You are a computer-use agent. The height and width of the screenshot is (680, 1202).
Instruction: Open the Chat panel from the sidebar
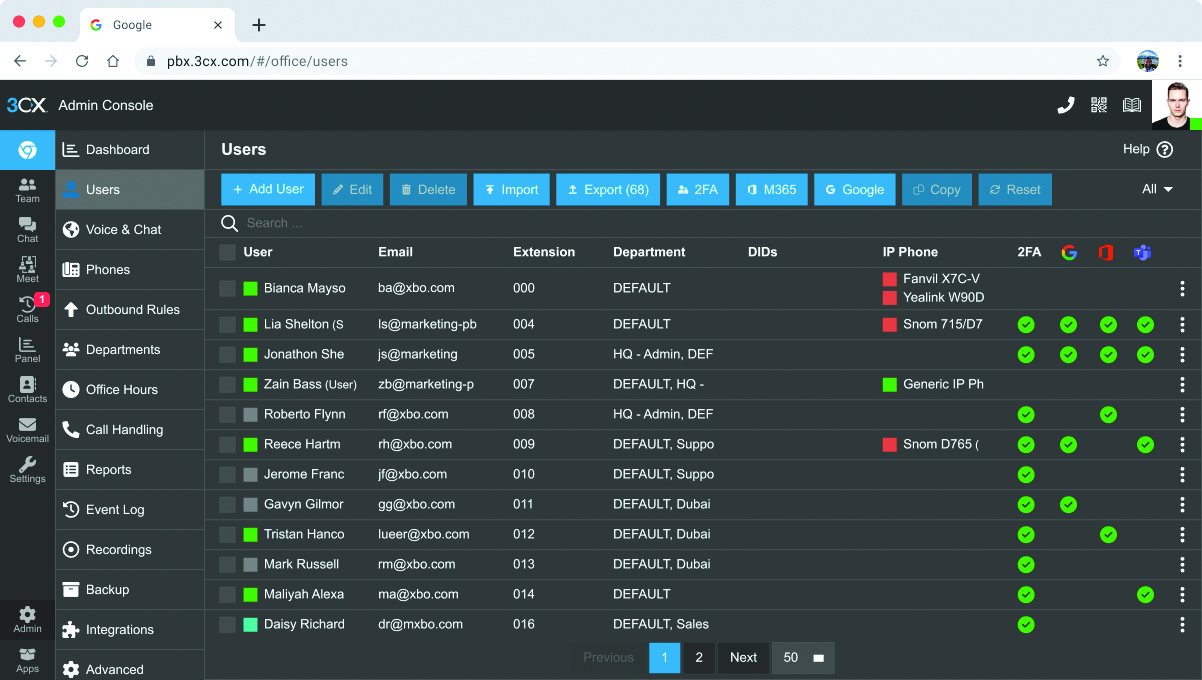27,225
